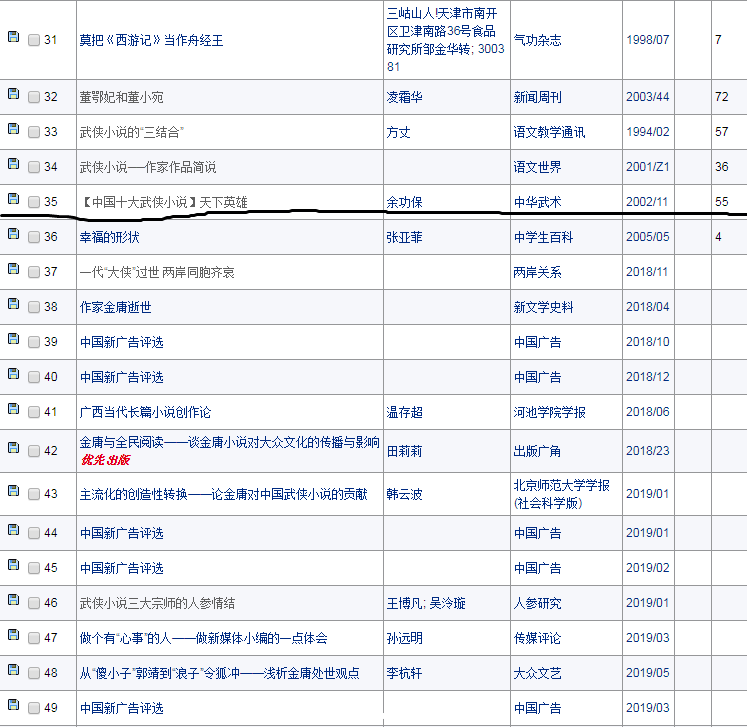Click the save icon for row 38
The image size is (747, 727).
pyautogui.click(x=13, y=304)
